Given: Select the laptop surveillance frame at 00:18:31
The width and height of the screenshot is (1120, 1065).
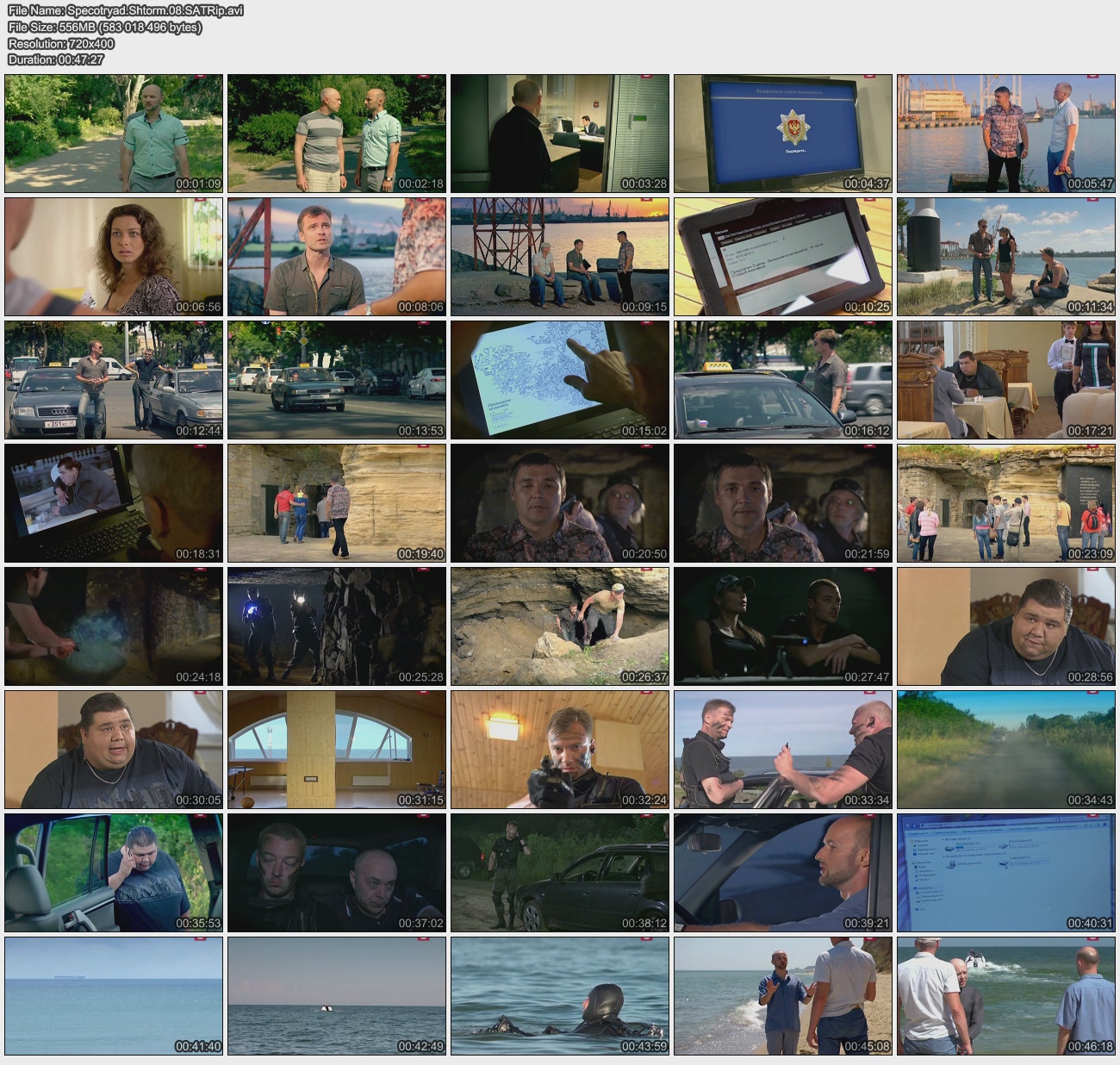Looking at the screenshot, I should coord(114,503).
